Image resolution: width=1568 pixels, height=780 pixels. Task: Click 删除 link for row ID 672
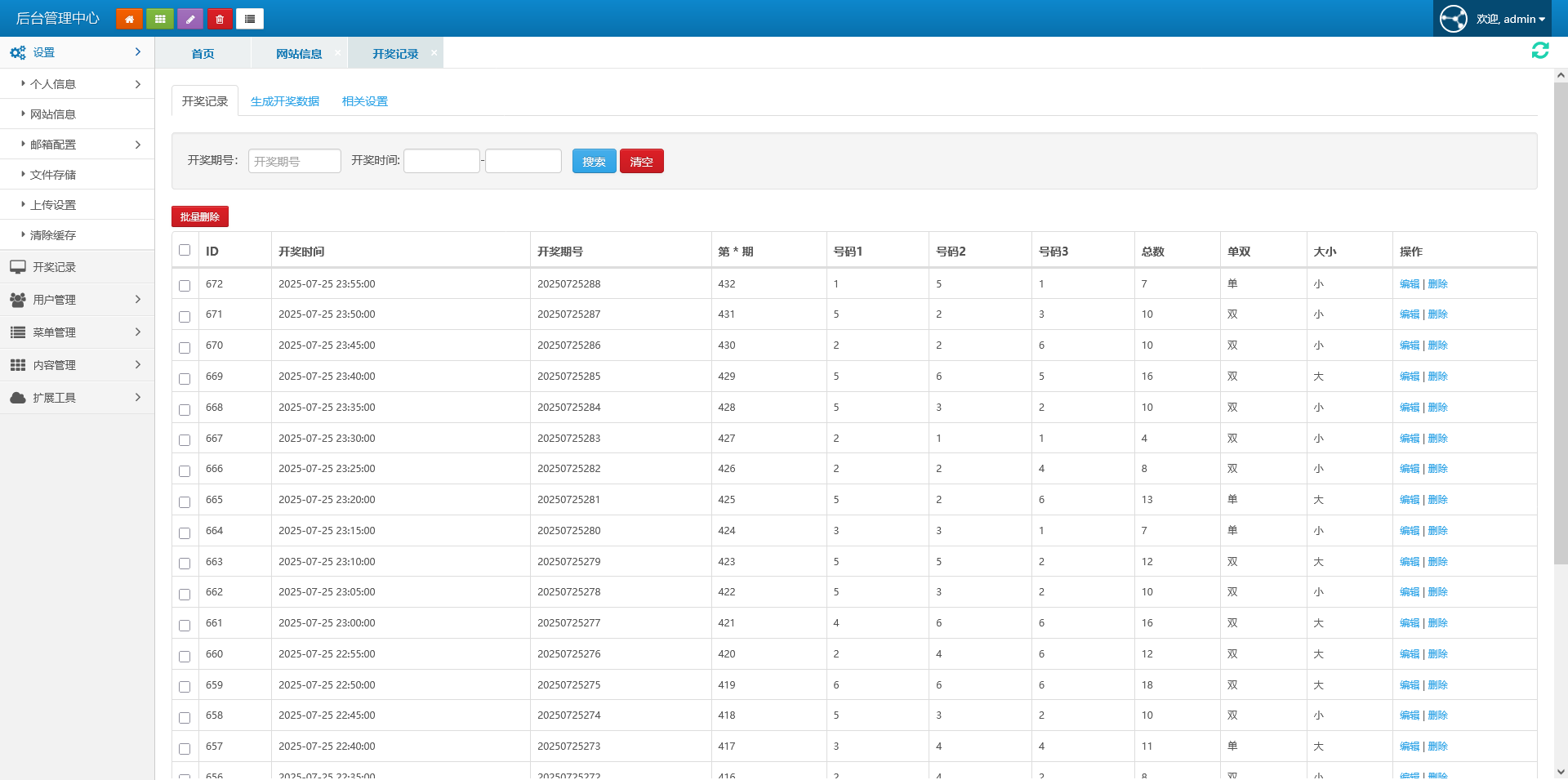[1438, 284]
